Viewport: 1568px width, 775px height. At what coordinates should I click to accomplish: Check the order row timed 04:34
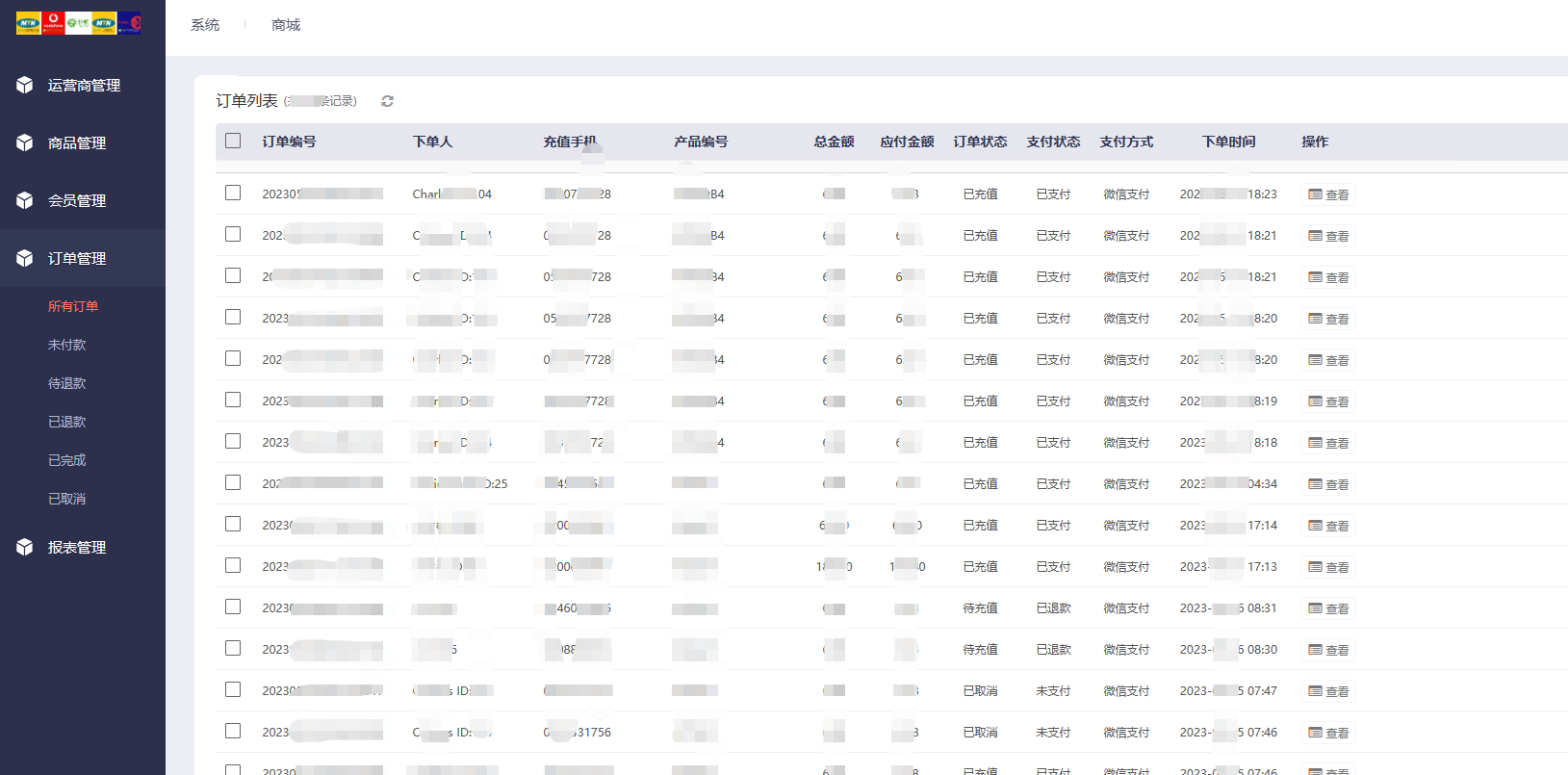pyautogui.click(x=233, y=482)
